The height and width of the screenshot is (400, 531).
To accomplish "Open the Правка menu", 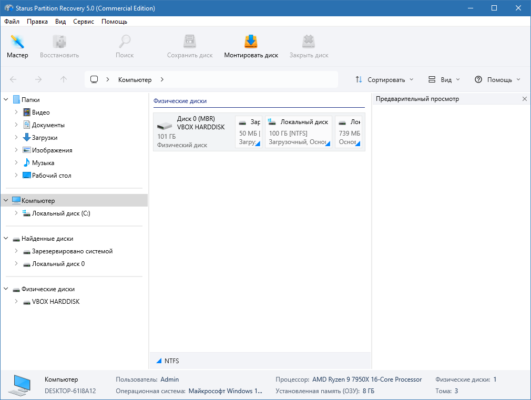I will coord(37,21).
